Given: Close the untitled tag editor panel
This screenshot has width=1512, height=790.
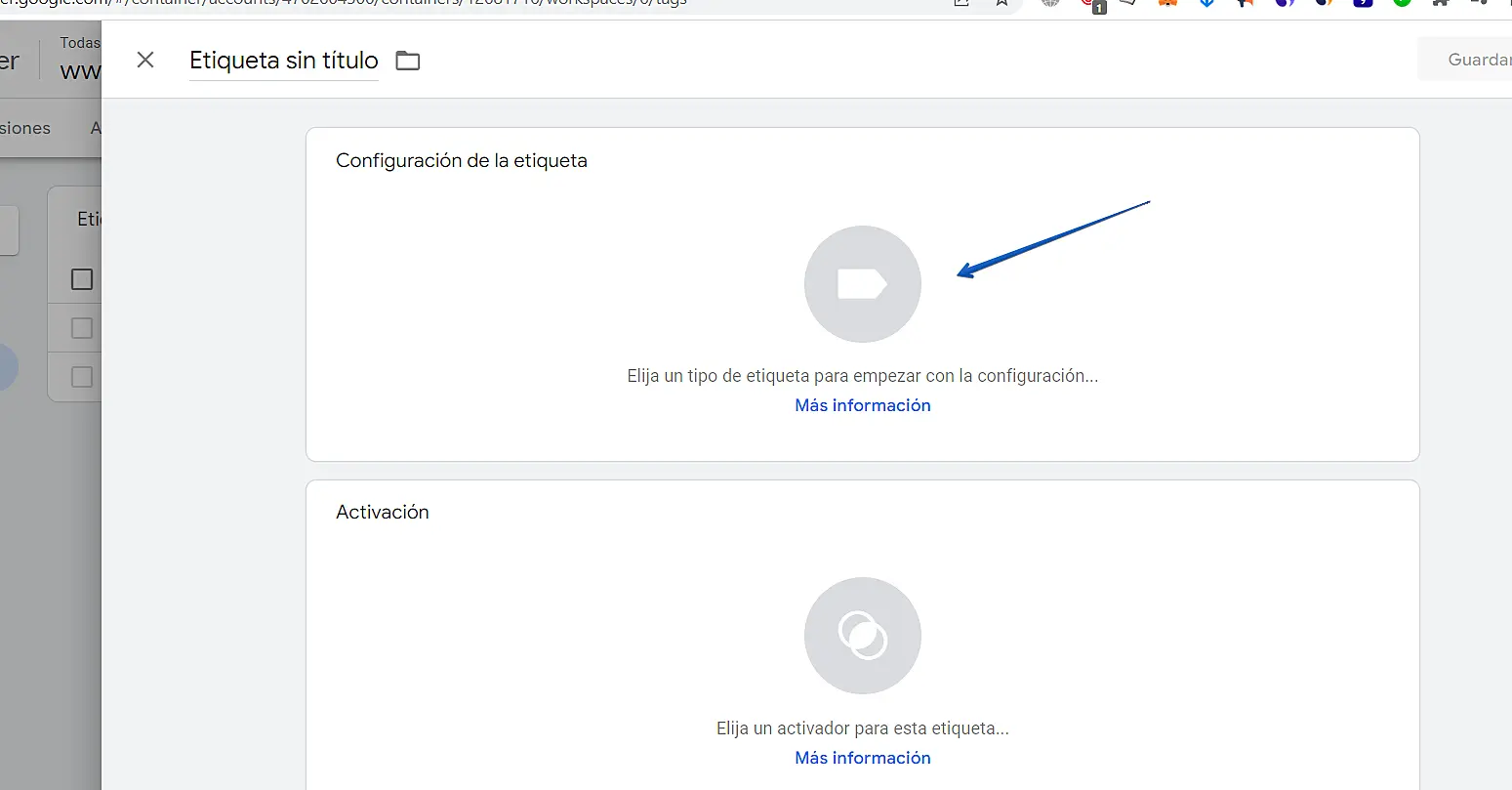Looking at the screenshot, I should click(145, 61).
